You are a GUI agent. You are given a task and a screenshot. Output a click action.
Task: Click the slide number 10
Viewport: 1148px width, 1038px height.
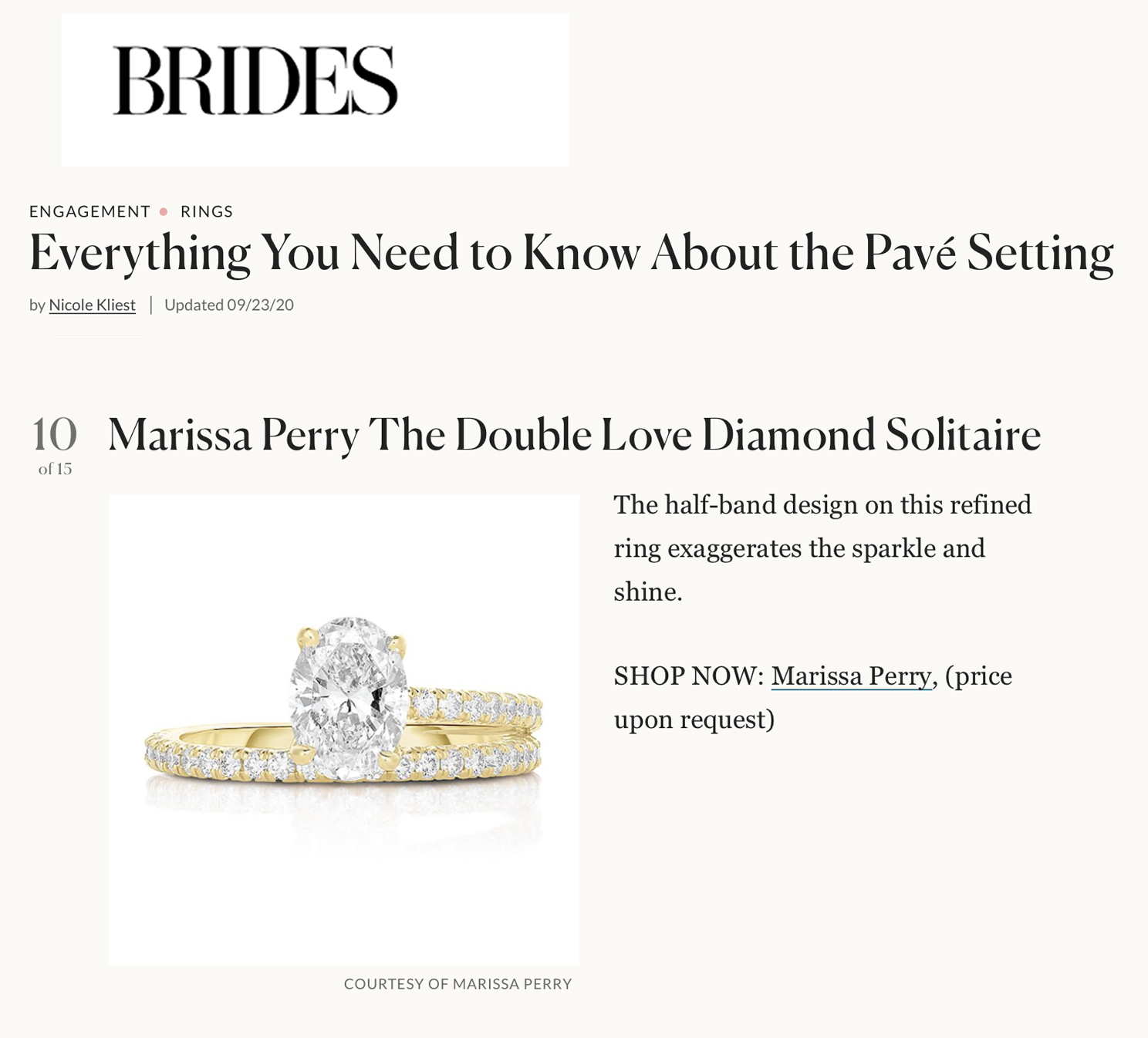54,434
